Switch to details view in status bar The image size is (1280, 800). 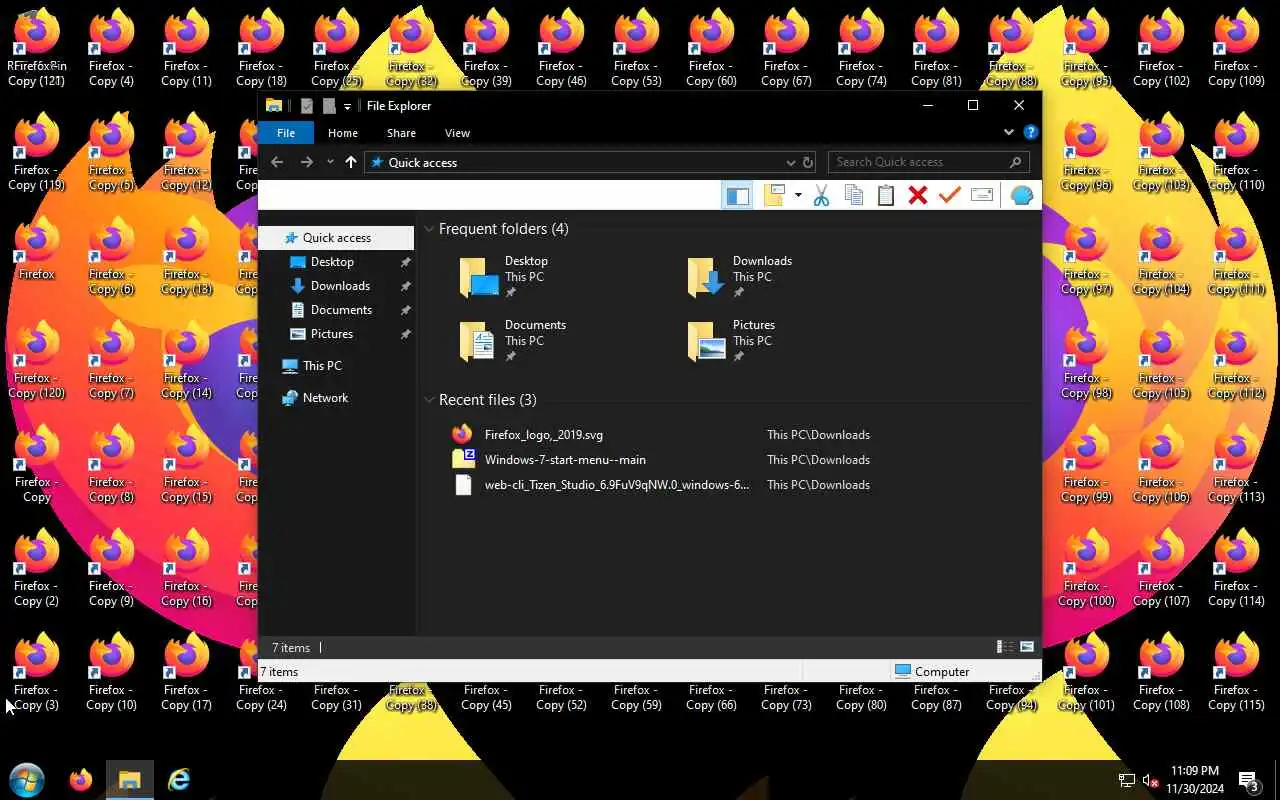1006,647
